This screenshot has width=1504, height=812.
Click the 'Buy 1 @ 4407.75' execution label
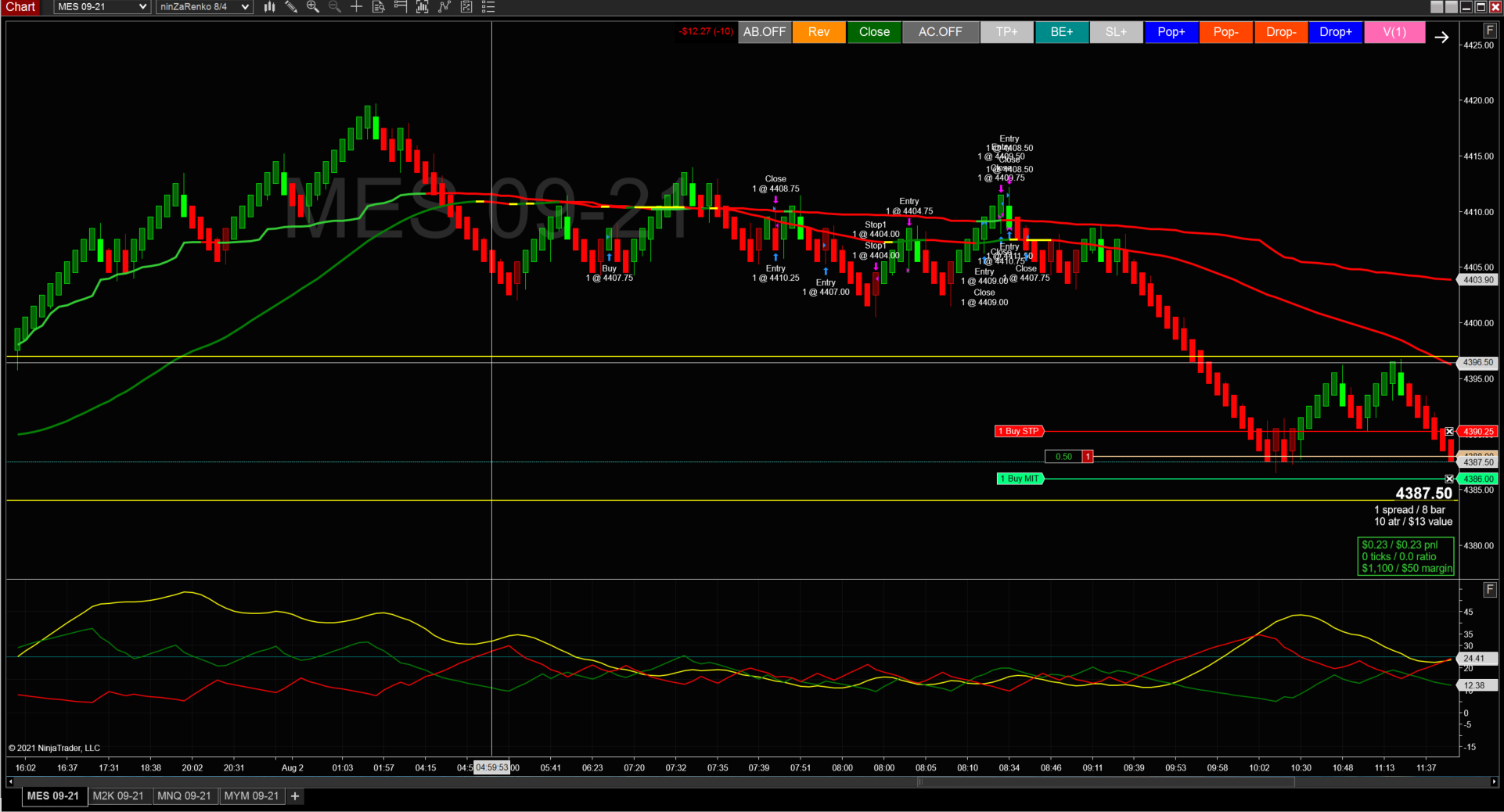coord(610,274)
